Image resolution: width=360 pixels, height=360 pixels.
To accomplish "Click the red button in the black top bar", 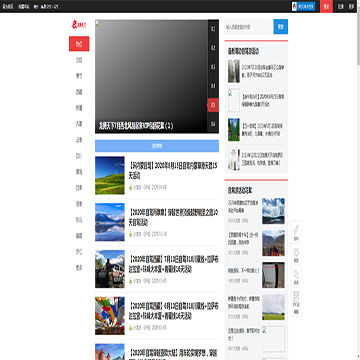I will click(x=326, y=6).
